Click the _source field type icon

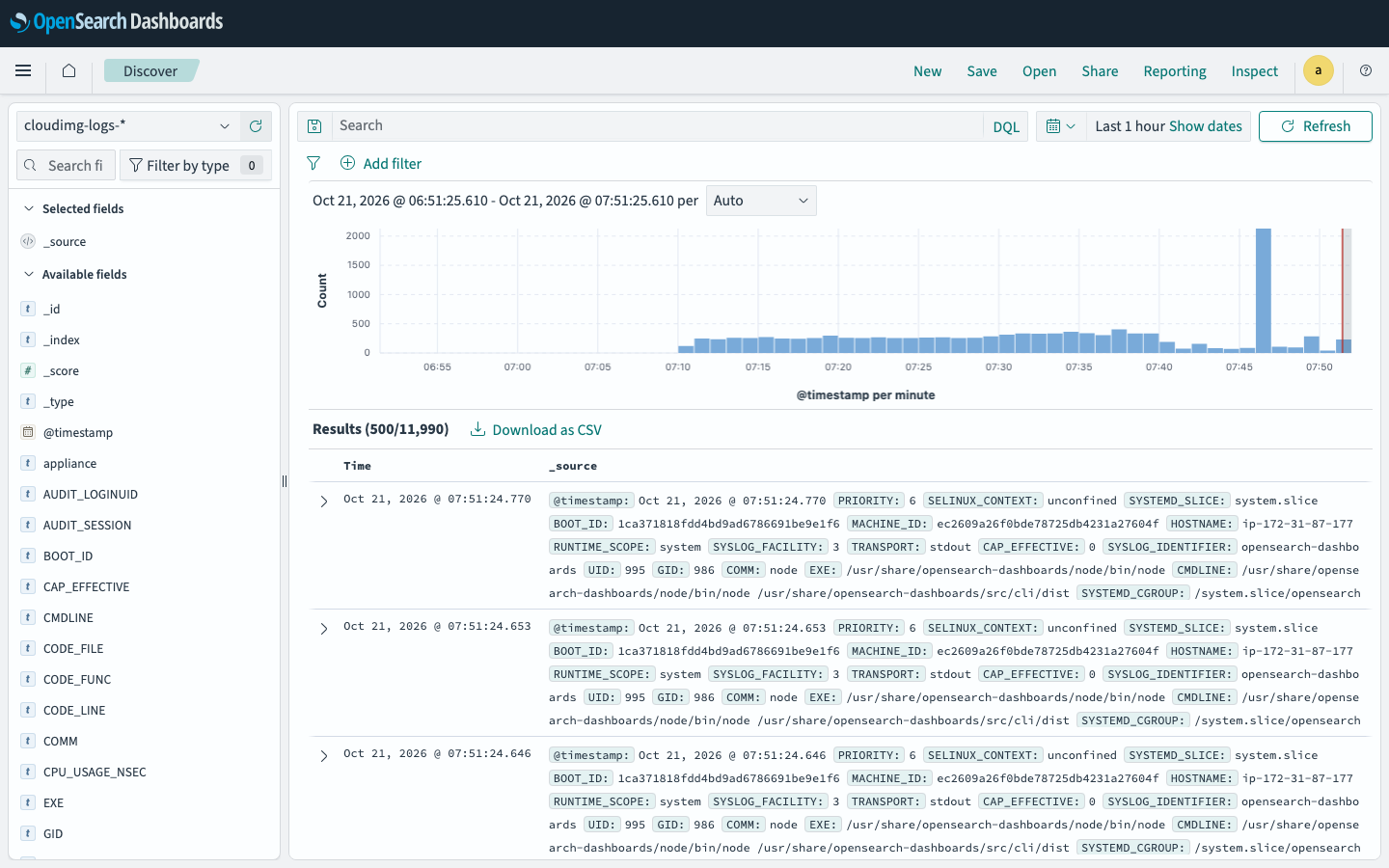point(28,242)
